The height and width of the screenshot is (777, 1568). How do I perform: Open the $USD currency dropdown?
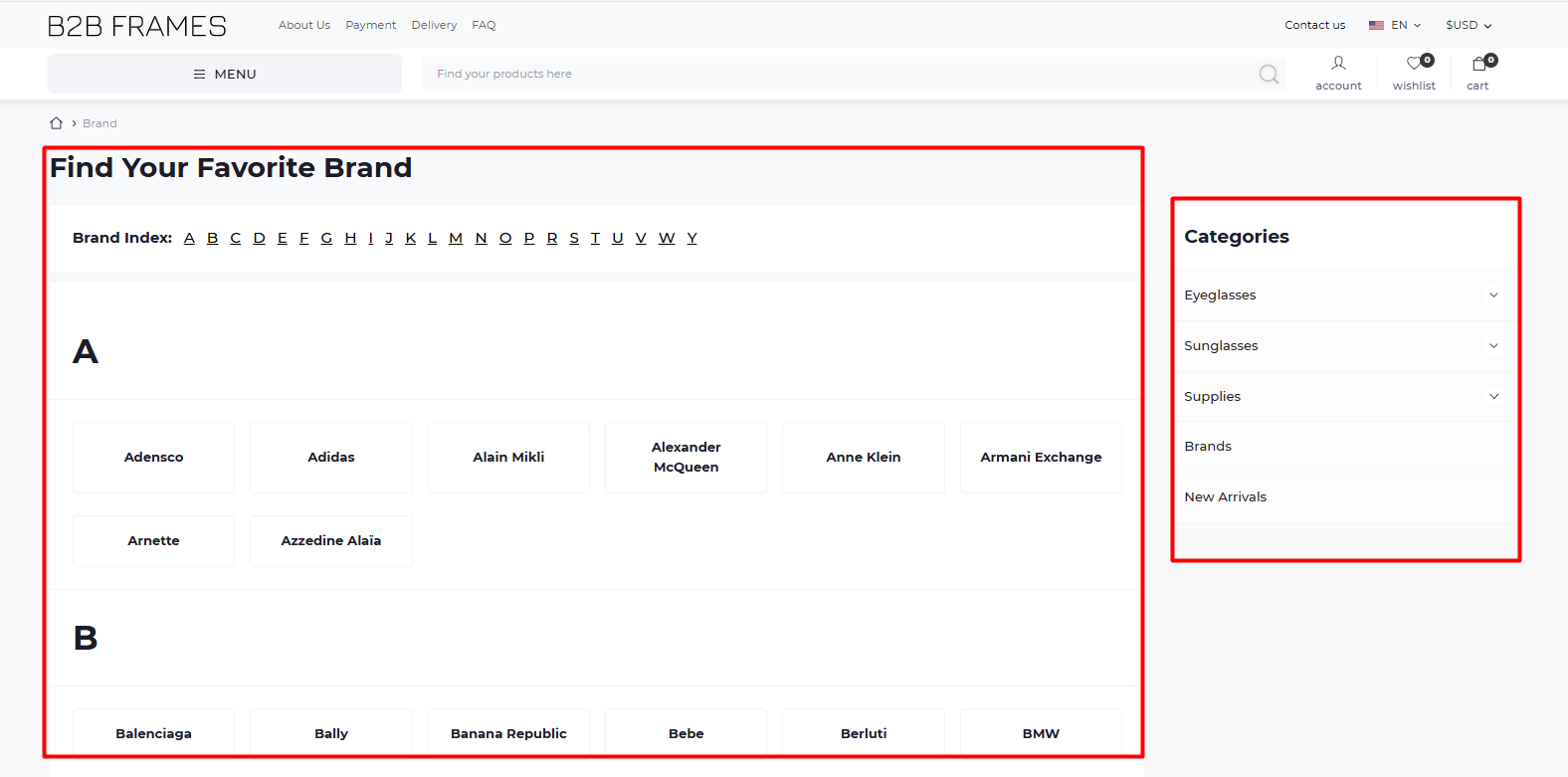click(1469, 25)
